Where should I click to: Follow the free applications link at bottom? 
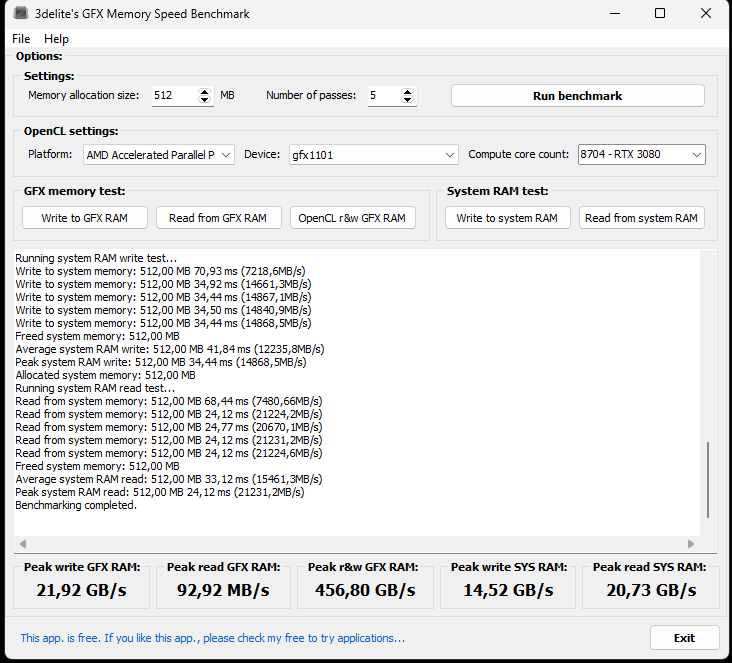[x=212, y=638]
